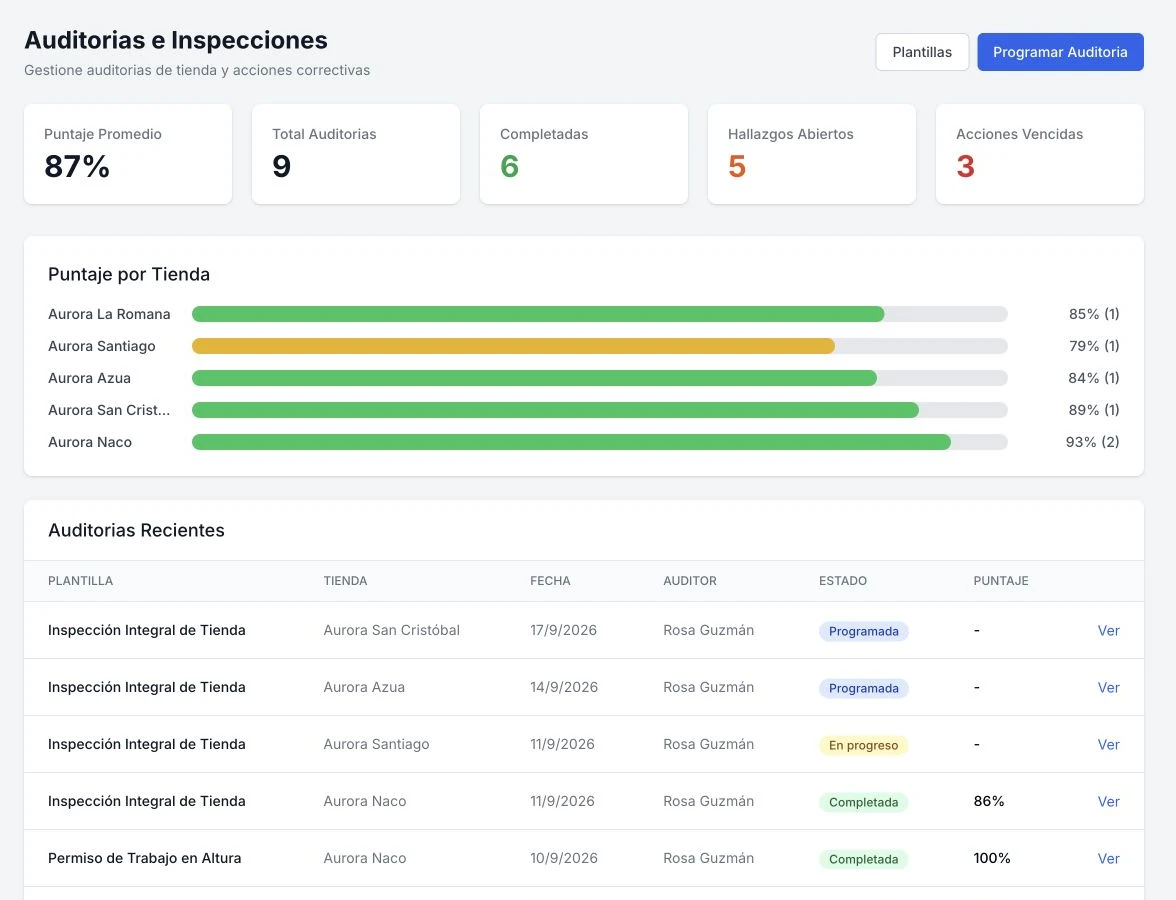
Task: Click the TIENDA column header
Action: tap(345, 581)
